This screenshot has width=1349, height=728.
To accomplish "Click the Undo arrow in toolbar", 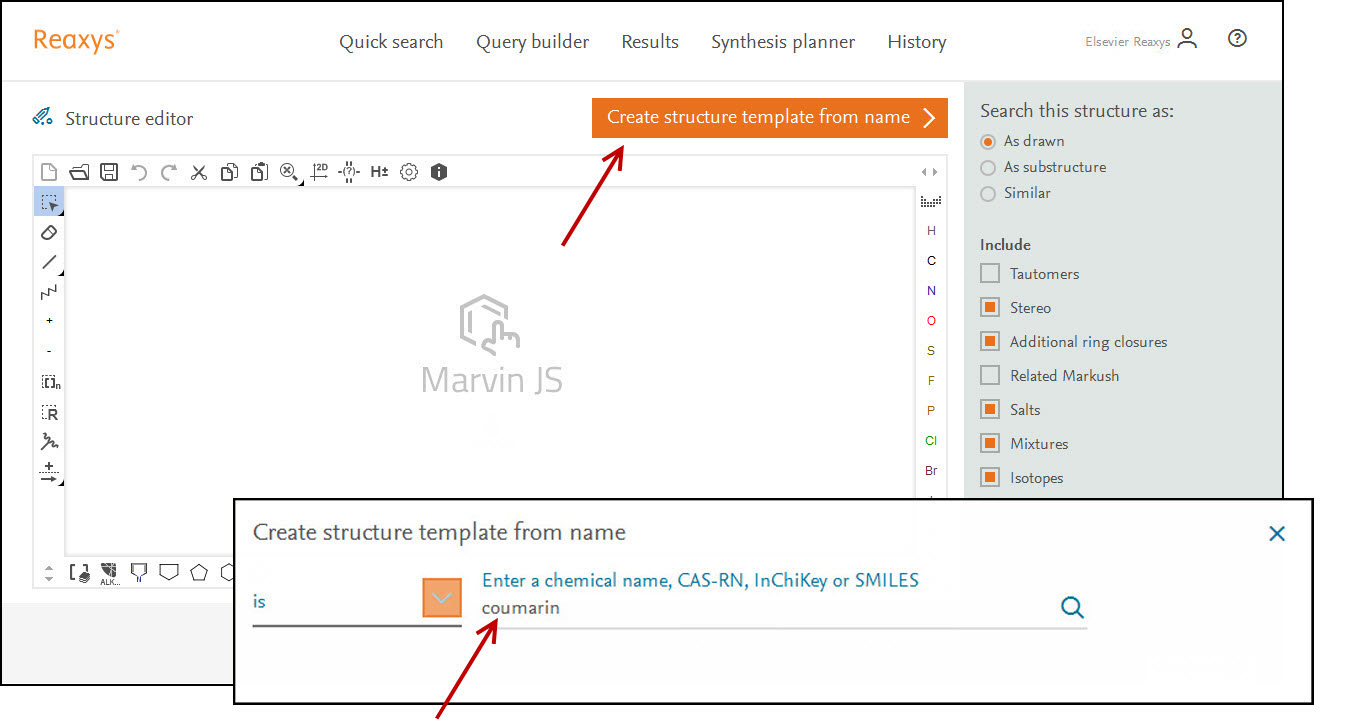I will pyautogui.click(x=139, y=172).
